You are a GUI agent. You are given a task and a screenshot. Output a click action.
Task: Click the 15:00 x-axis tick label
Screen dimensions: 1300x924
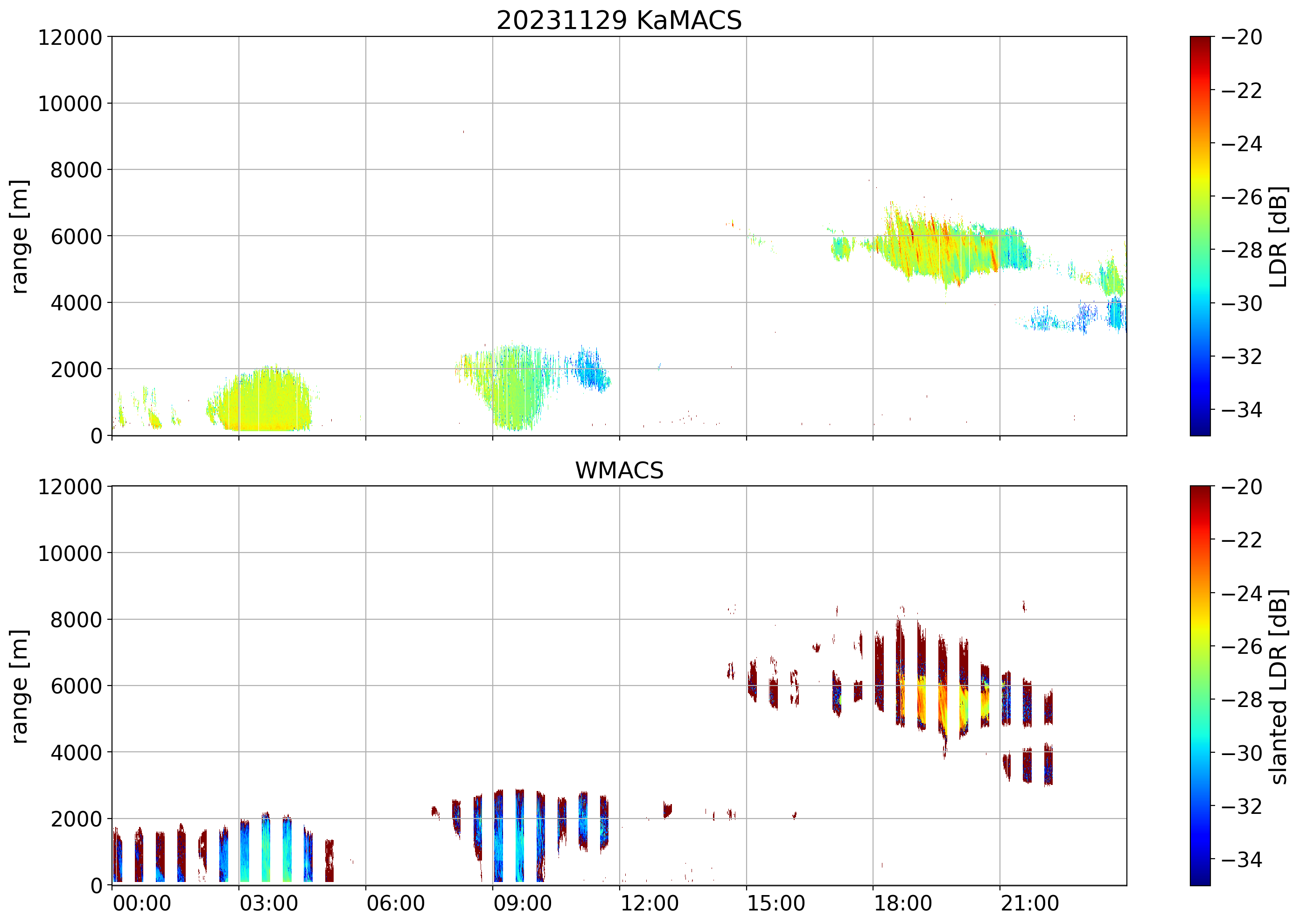pyautogui.click(x=776, y=903)
